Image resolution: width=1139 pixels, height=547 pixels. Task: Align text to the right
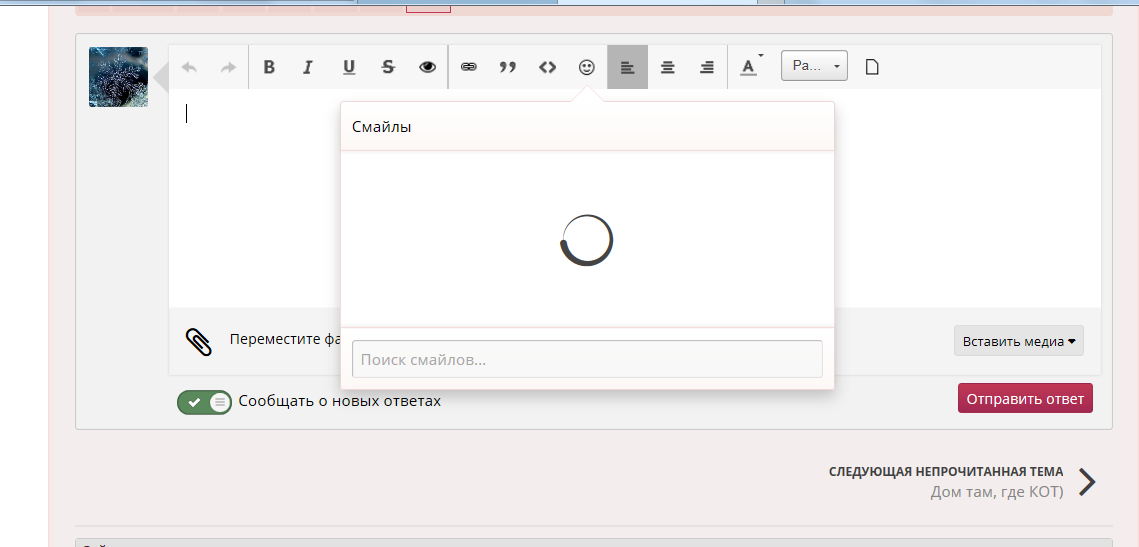tap(707, 67)
